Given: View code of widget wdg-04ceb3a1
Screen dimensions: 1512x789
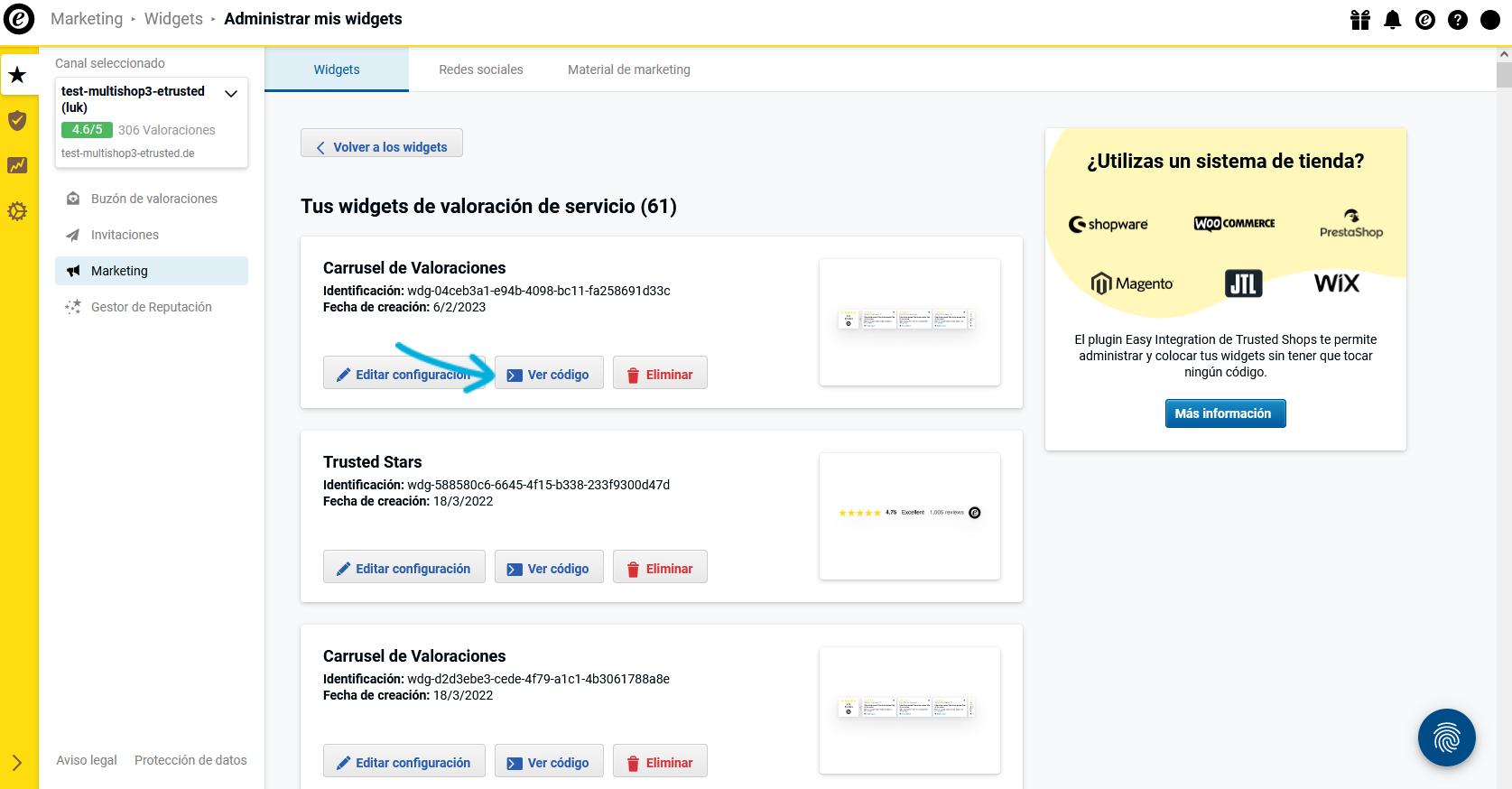Looking at the screenshot, I should click(549, 374).
